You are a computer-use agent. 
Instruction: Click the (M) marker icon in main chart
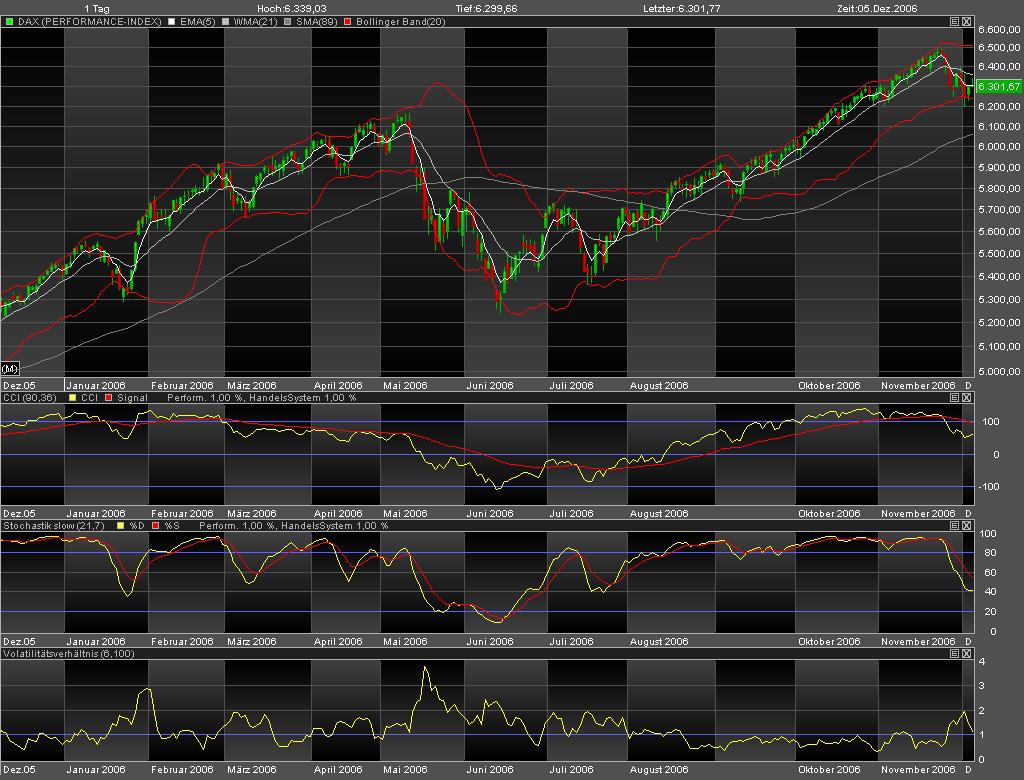pos(11,368)
